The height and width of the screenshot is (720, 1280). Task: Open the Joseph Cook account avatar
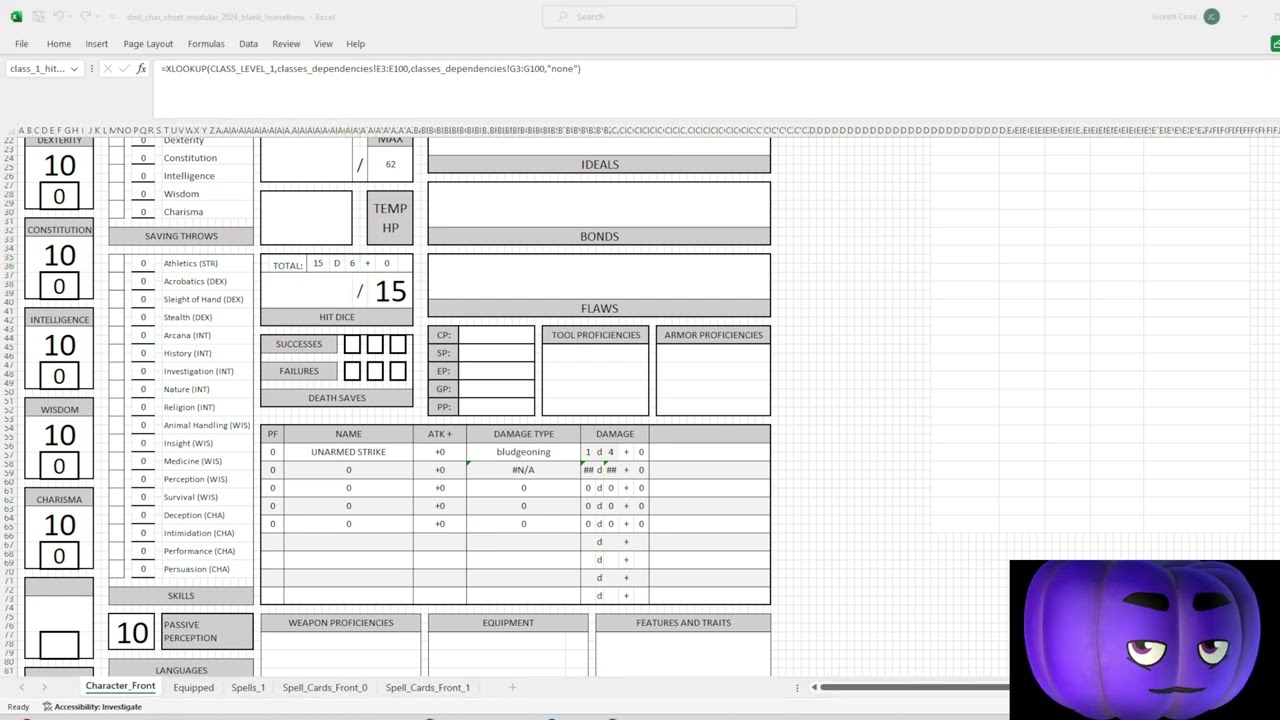coord(1212,17)
